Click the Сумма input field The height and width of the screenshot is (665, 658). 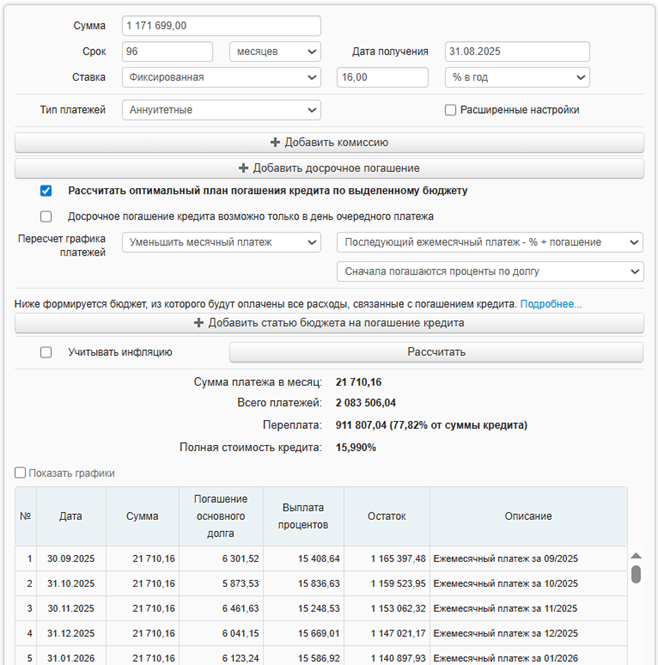click(x=221, y=26)
